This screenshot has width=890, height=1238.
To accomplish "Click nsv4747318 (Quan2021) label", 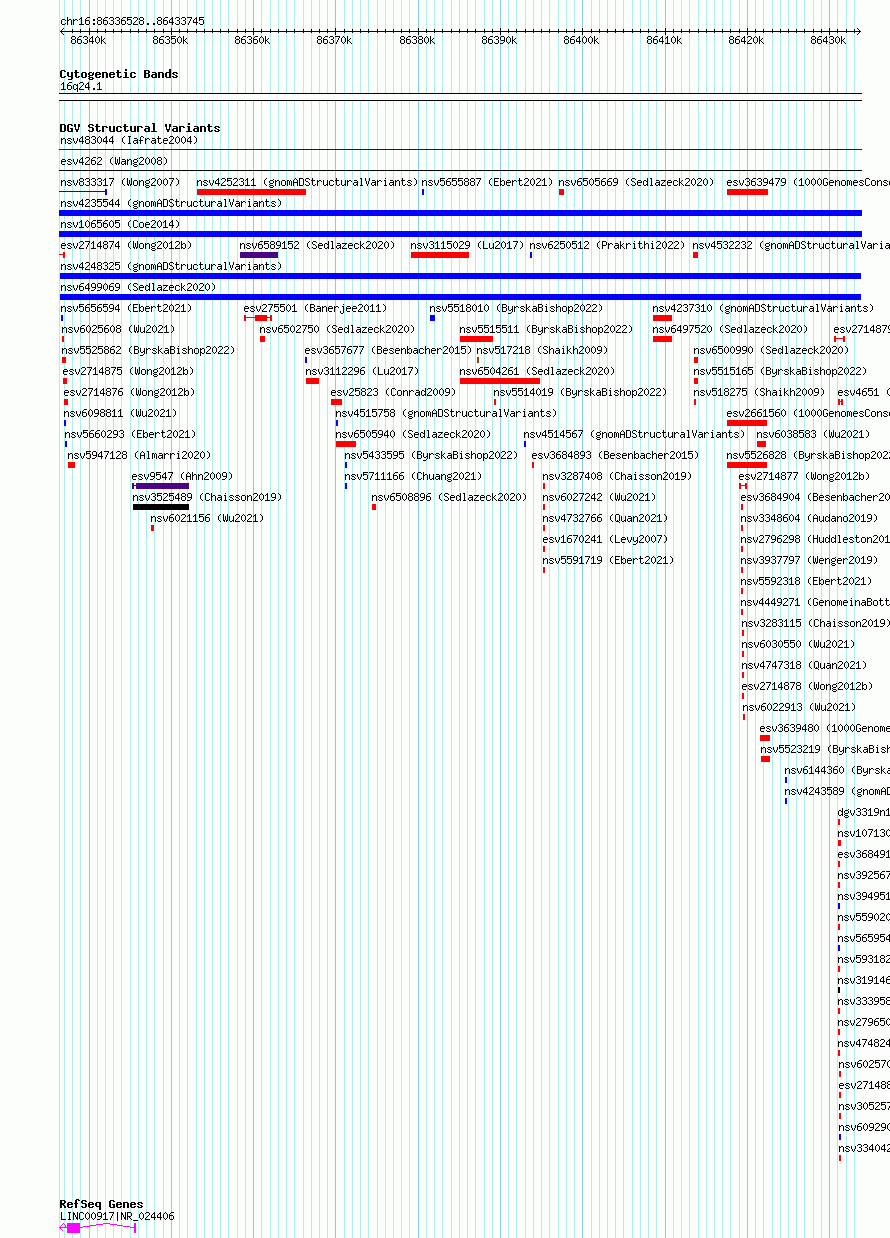I will [x=804, y=665].
